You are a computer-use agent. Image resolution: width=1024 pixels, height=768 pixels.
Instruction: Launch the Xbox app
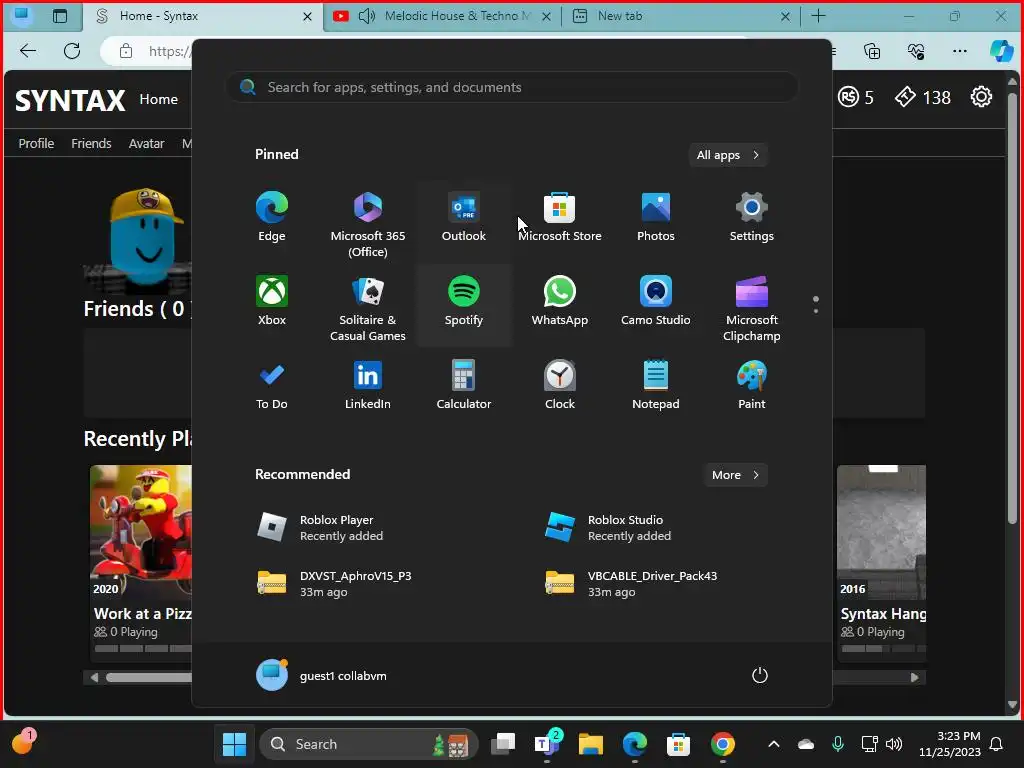[x=272, y=302]
